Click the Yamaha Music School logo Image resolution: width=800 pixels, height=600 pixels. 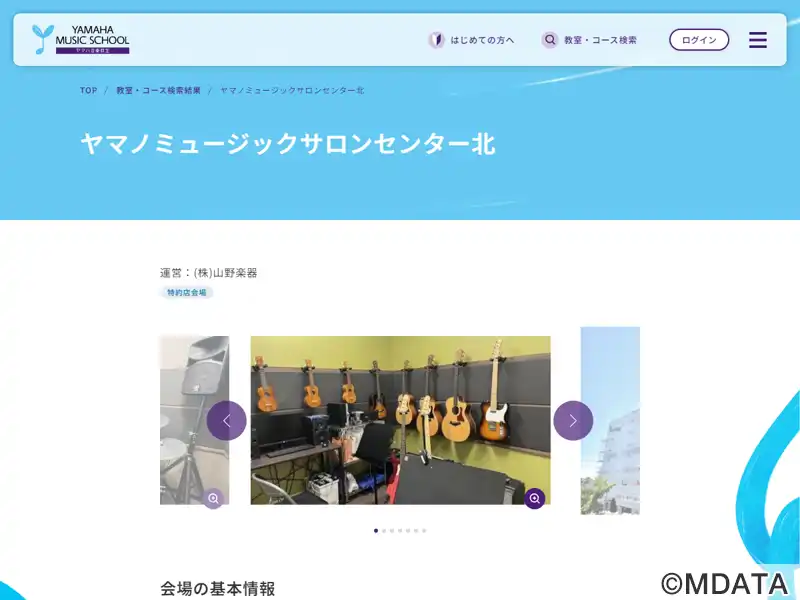coord(81,39)
